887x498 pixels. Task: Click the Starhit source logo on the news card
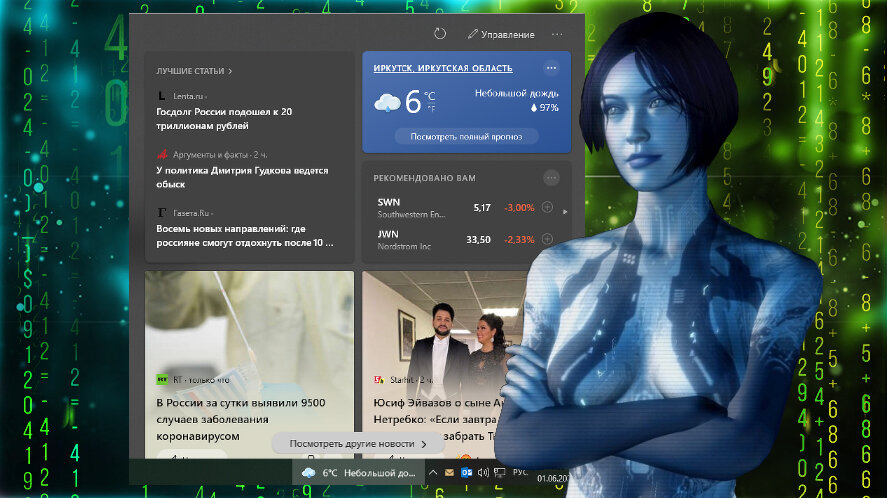tap(379, 379)
